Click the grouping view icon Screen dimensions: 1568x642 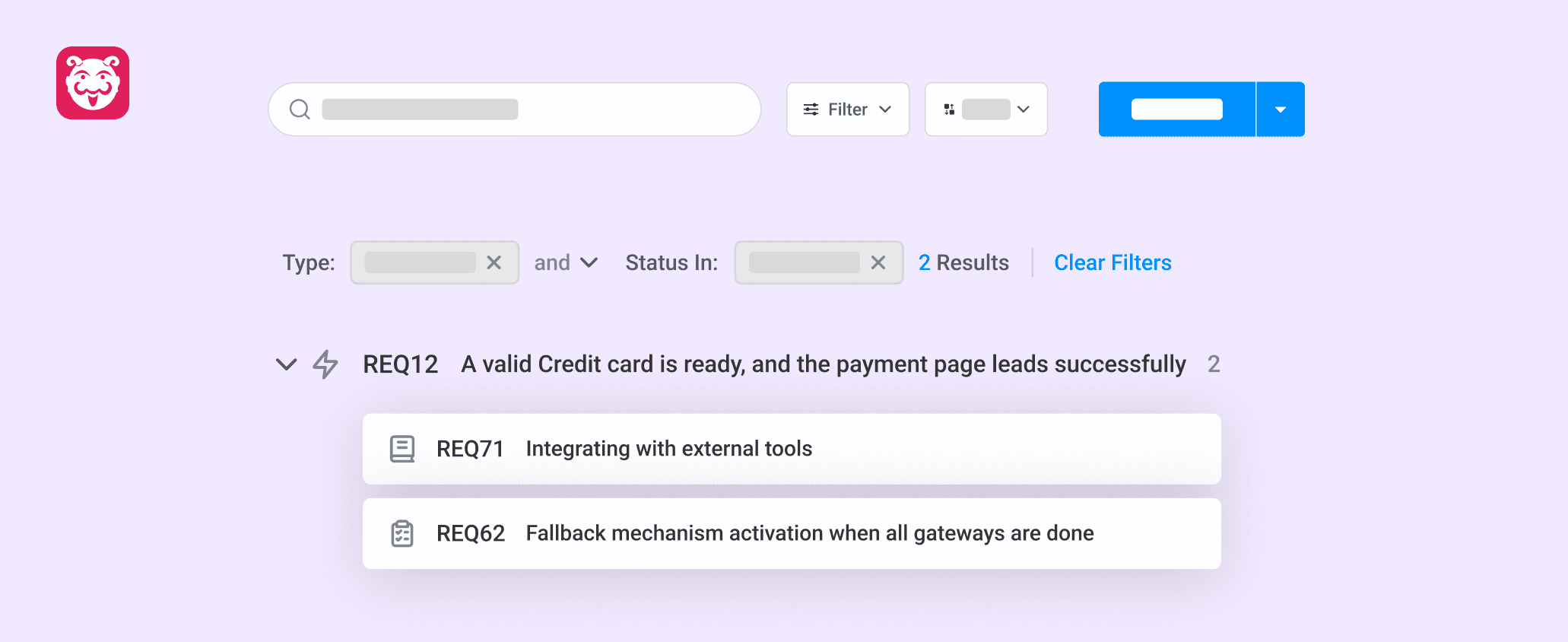(x=949, y=110)
